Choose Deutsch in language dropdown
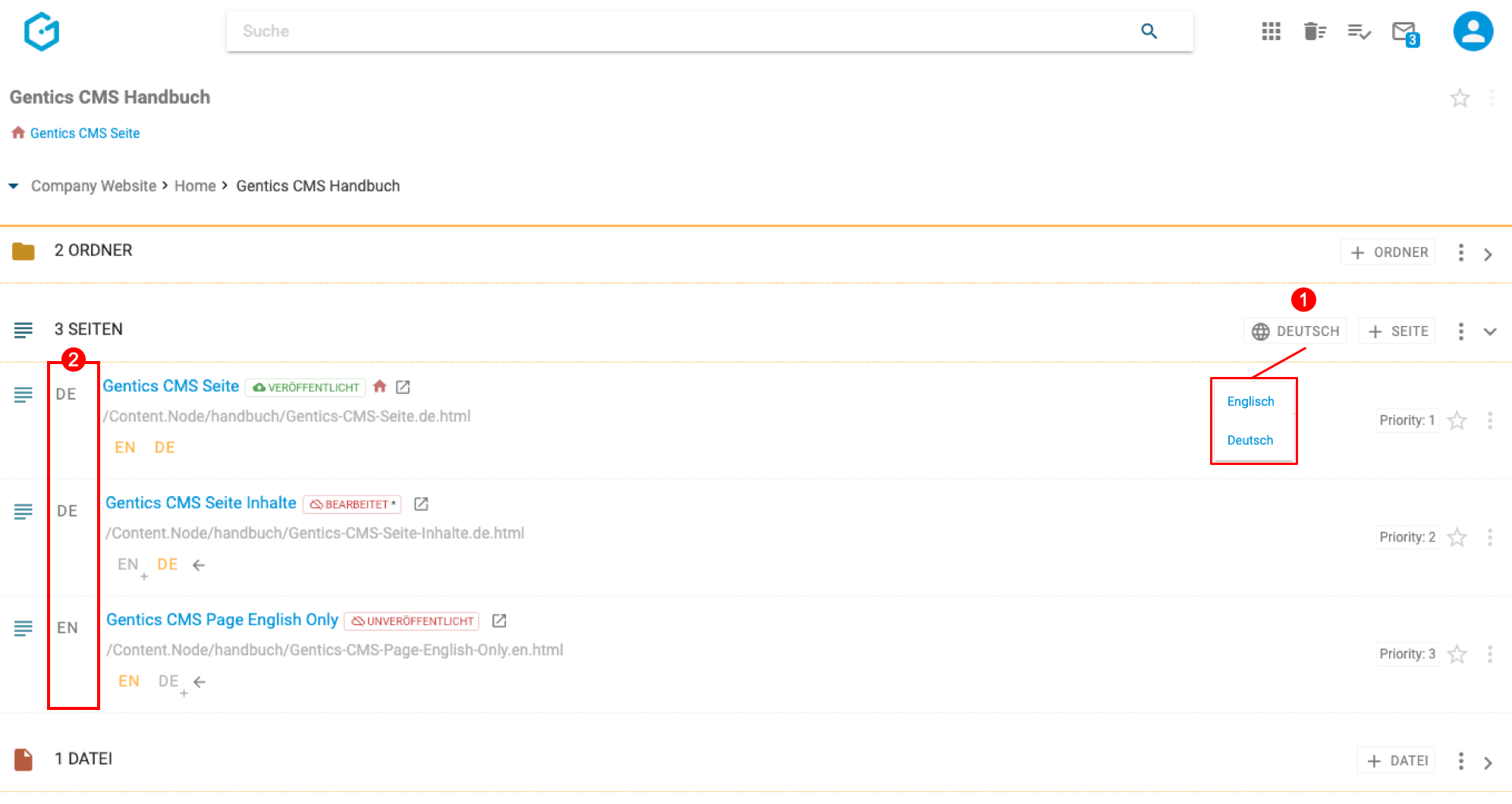 tap(1250, 440)
